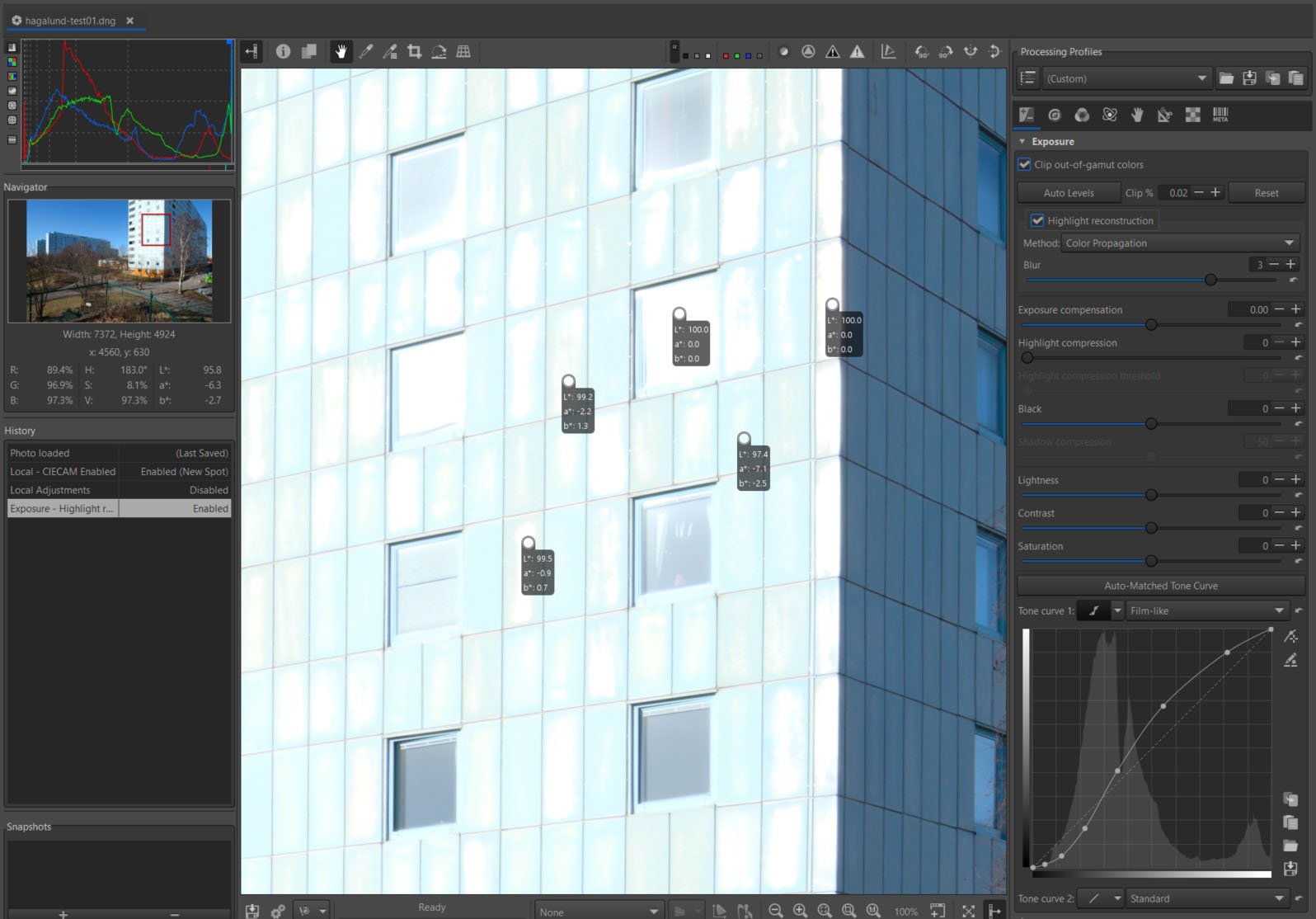Click the Auto Levels button
The height and width of the screenshot is (919, 1316).
point(1069,193)
